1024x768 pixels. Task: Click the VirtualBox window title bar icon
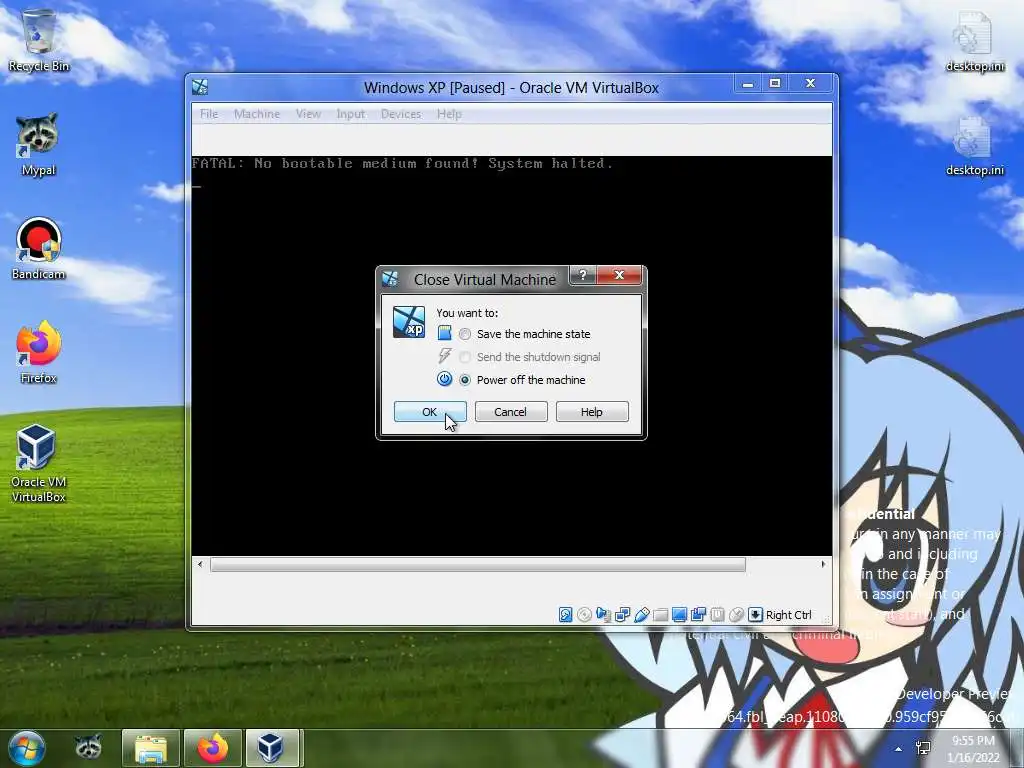(200, 87)
